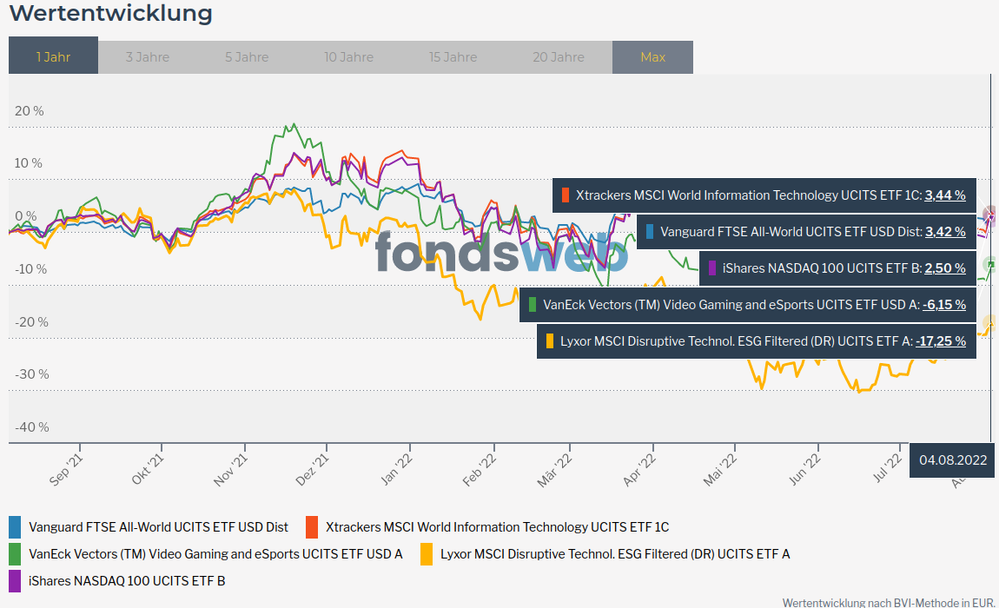
Task: Show the Max time range
Action: click(652, 57)
